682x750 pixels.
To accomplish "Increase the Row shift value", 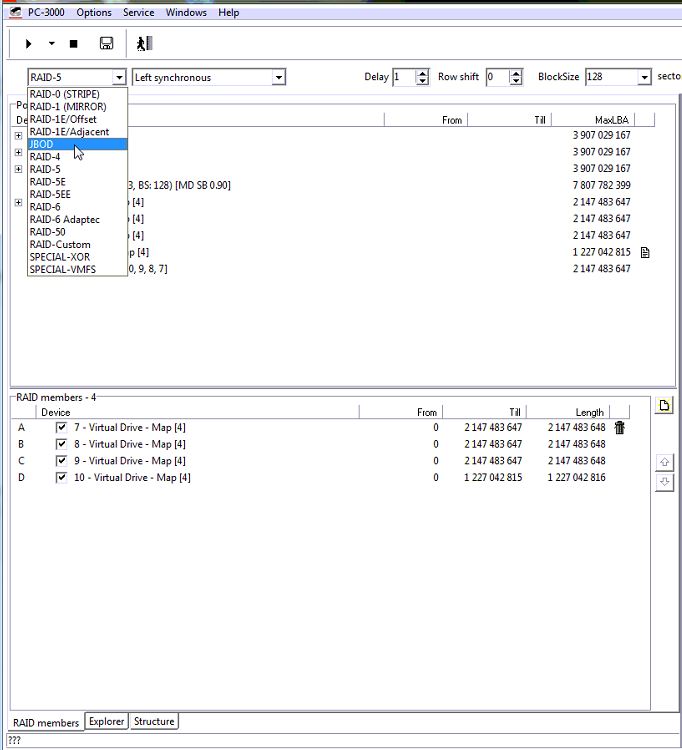I will click(515, 73).
